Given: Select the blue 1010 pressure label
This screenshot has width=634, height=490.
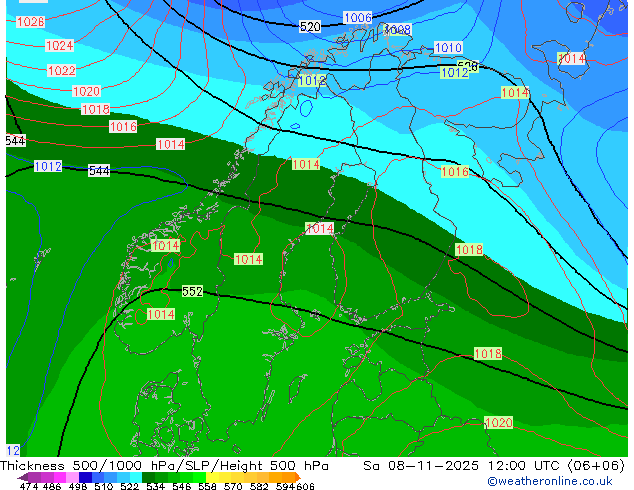Looking at the screenshot, I should click(x=448, y=47).
